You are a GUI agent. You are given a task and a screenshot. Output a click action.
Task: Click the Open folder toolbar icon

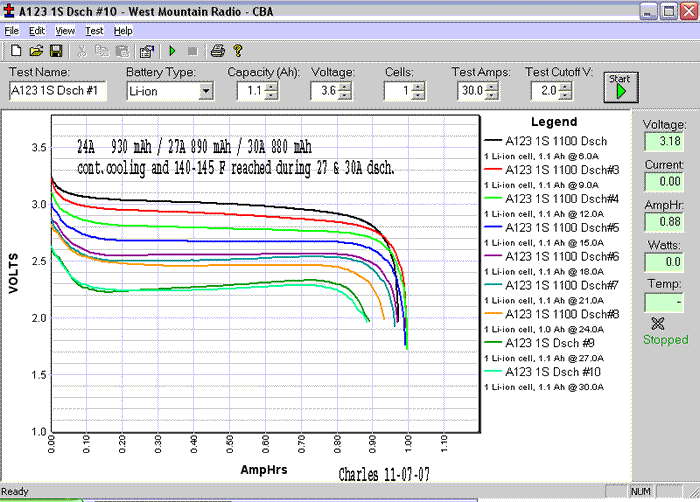pyautogui.click(x=36, y=50)
